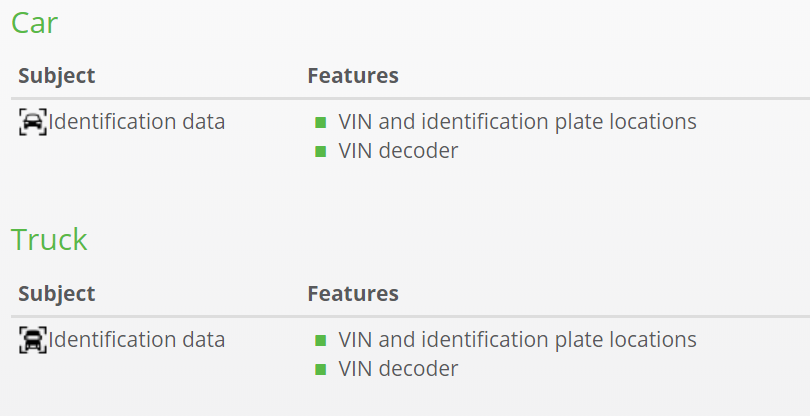
Task: Click Subject column header in Car table
Action: point(57,76)
